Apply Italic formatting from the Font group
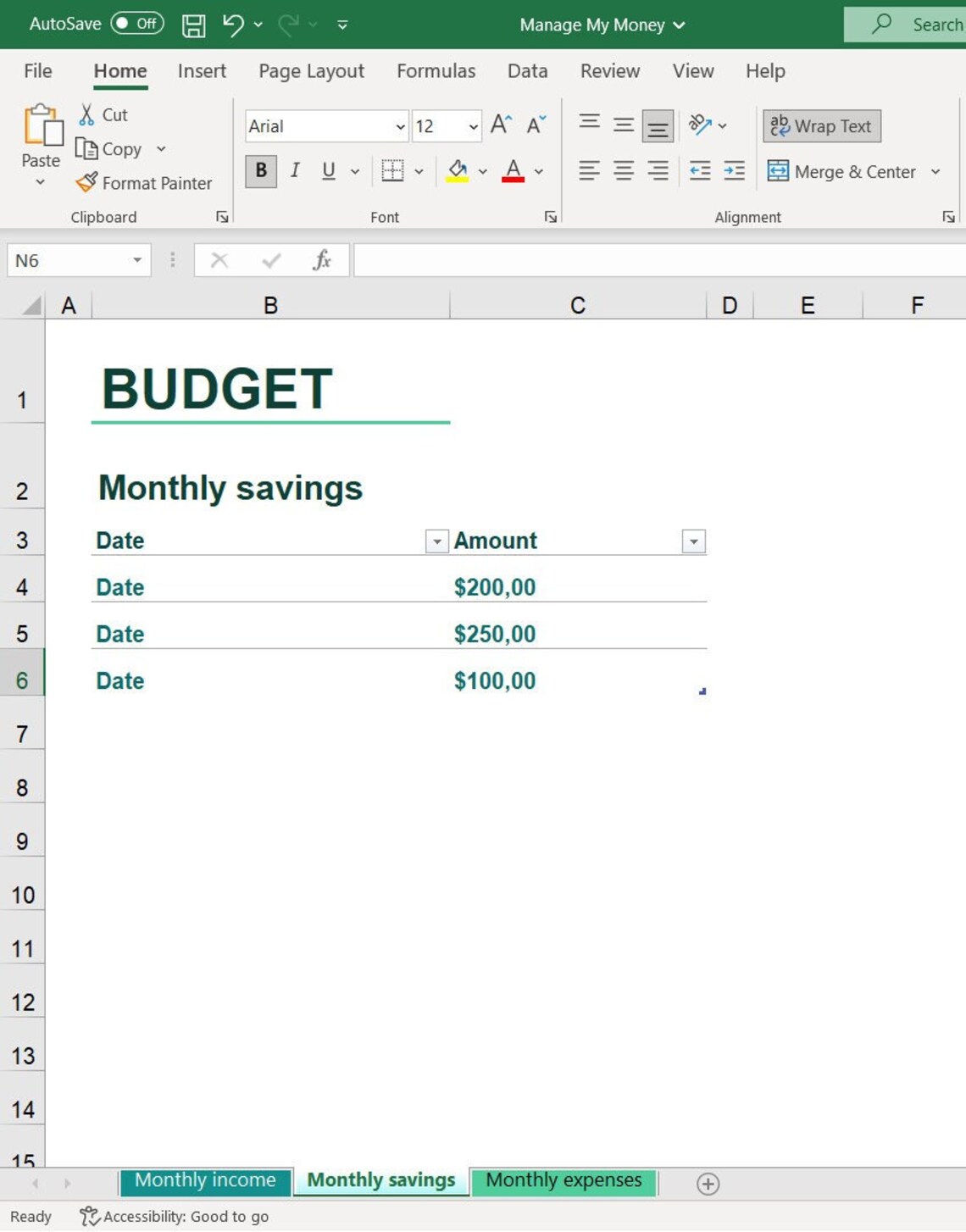The height and width of the screenshot is (1232, 966). click(x=294, y=170)
